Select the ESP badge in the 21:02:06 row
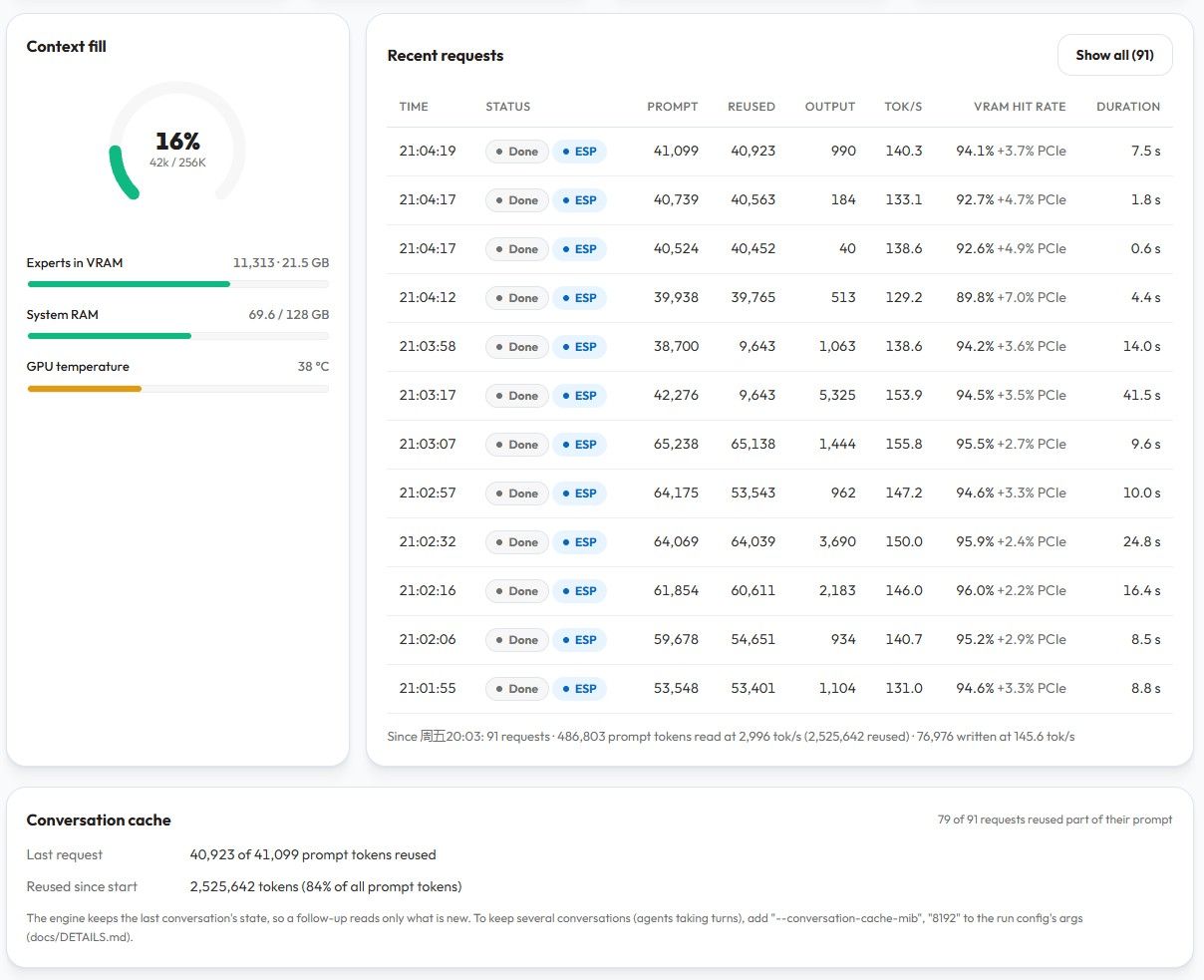Screen dimensions: 1204x980 point(579,640)
